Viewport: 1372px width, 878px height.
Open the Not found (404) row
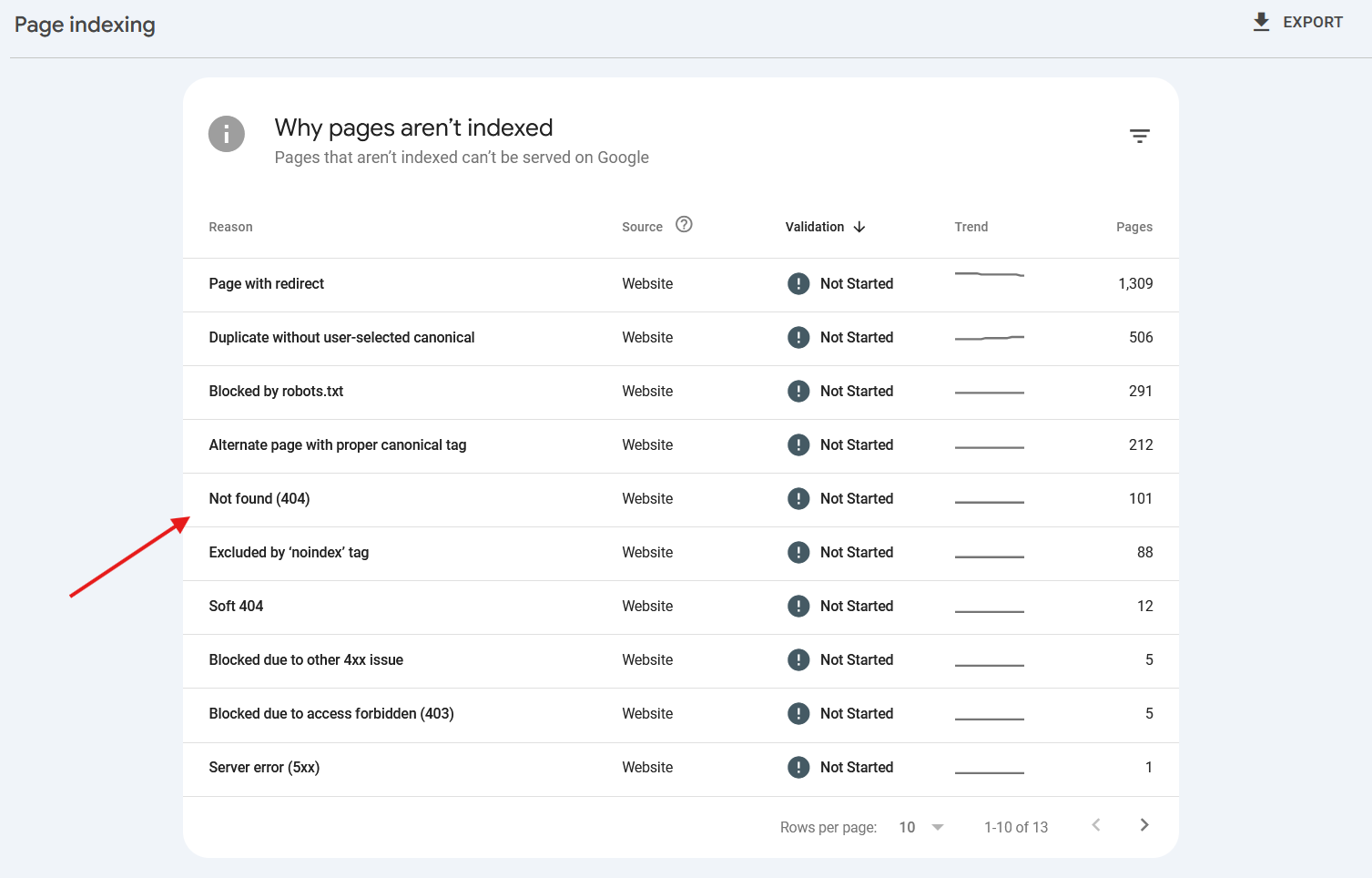click(259, 499)
